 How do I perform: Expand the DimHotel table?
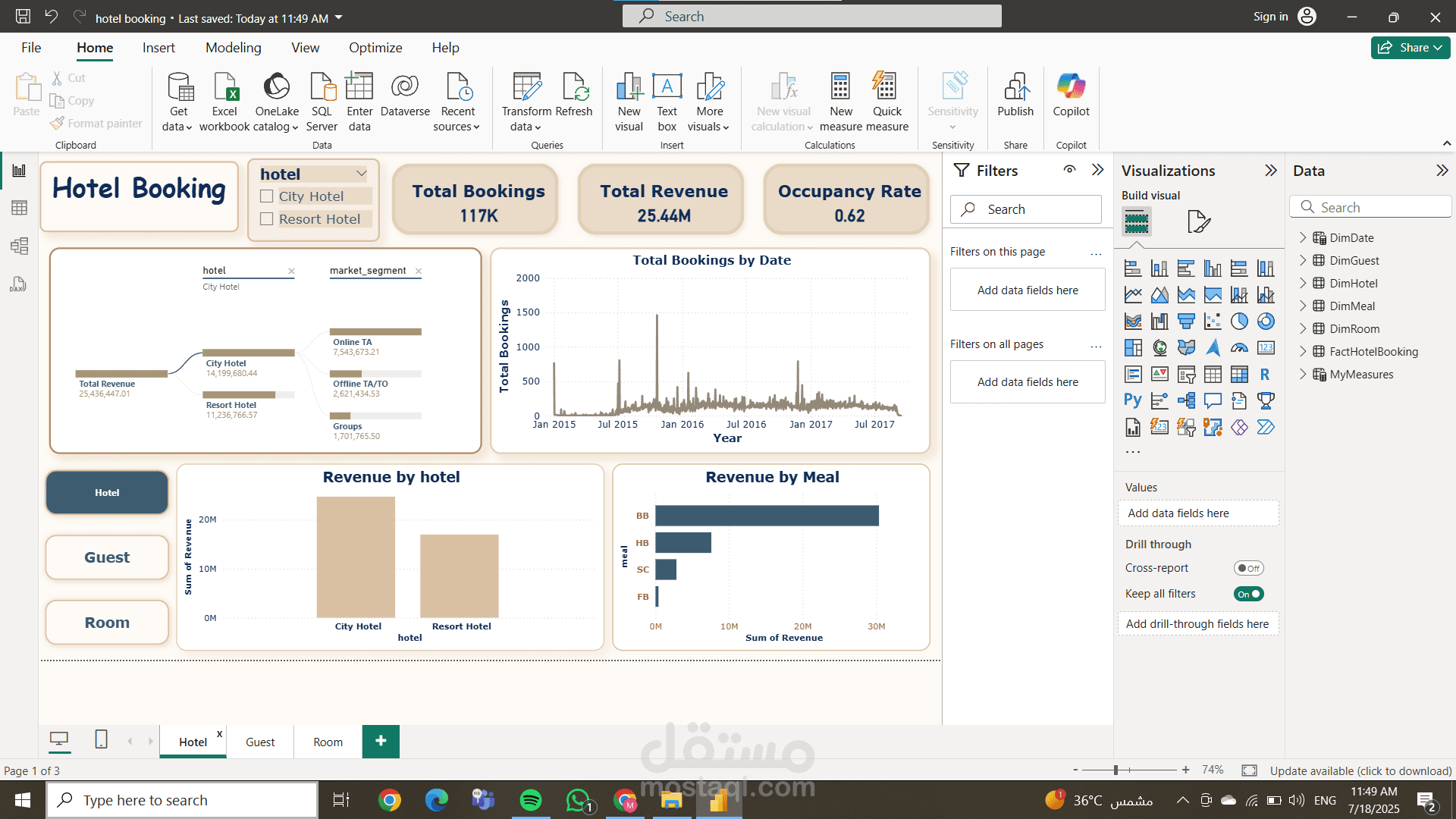point(1303,283)
